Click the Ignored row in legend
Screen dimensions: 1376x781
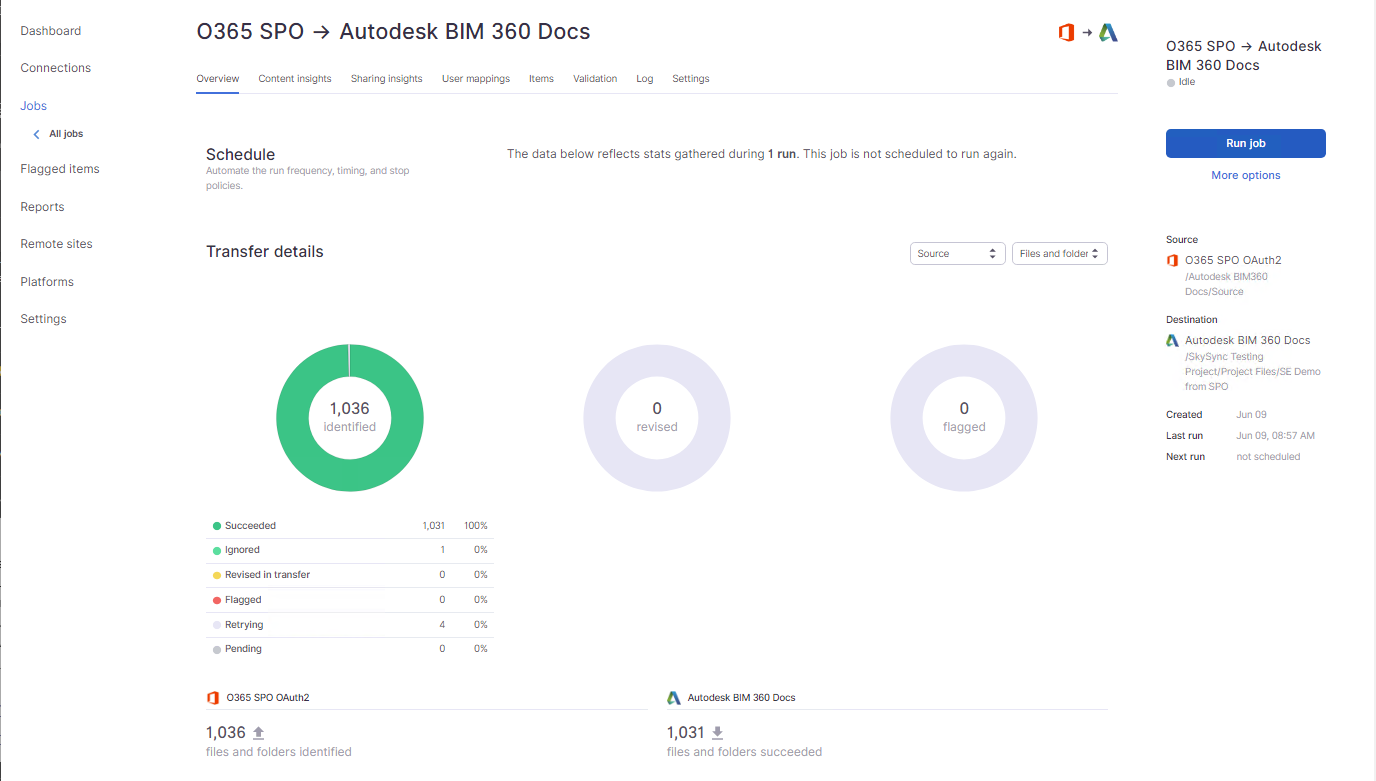click(350, 551)
